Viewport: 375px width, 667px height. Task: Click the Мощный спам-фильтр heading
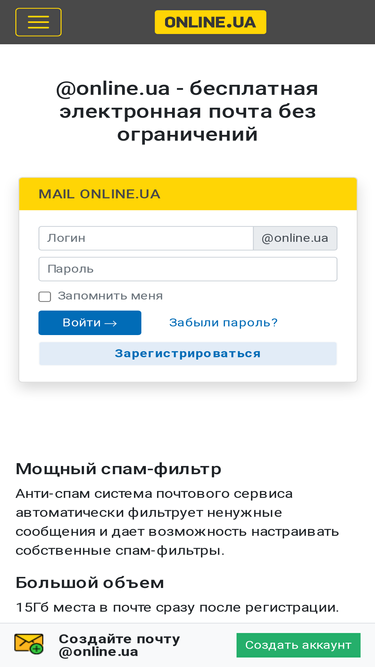click(119, 469)
